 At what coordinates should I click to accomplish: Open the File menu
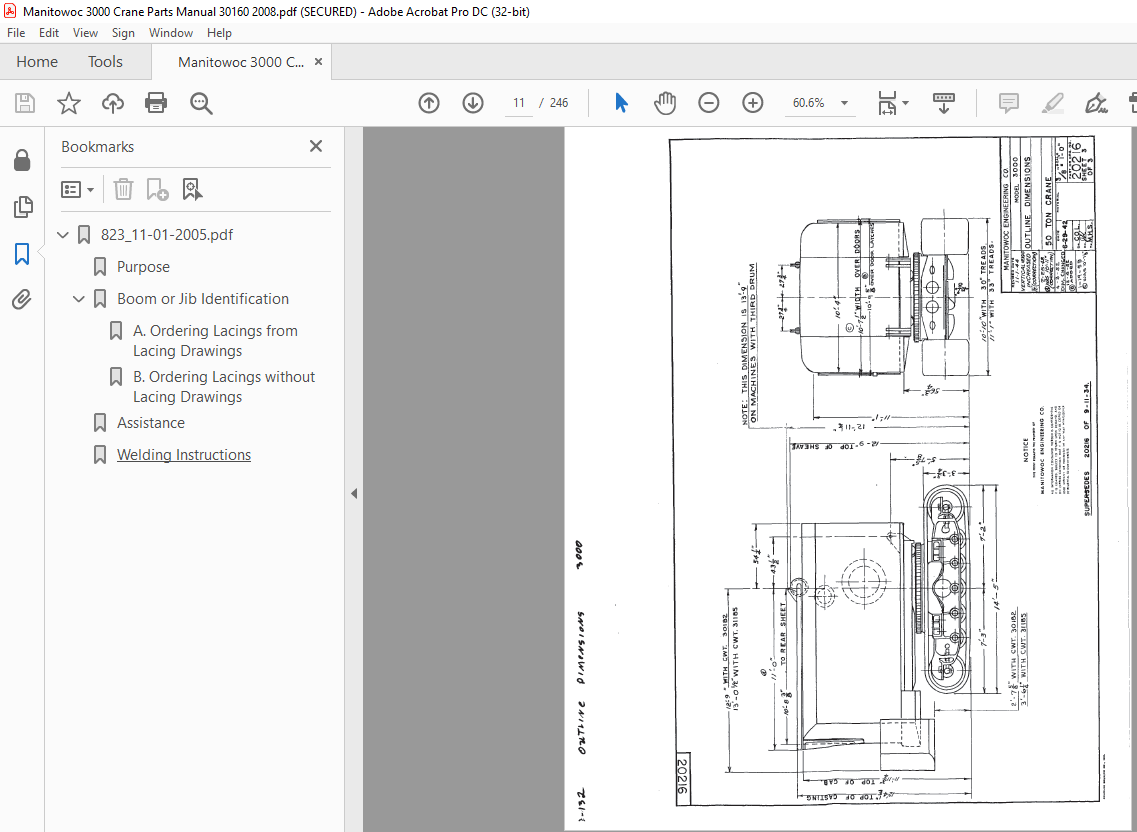click(x=16, y=33)
